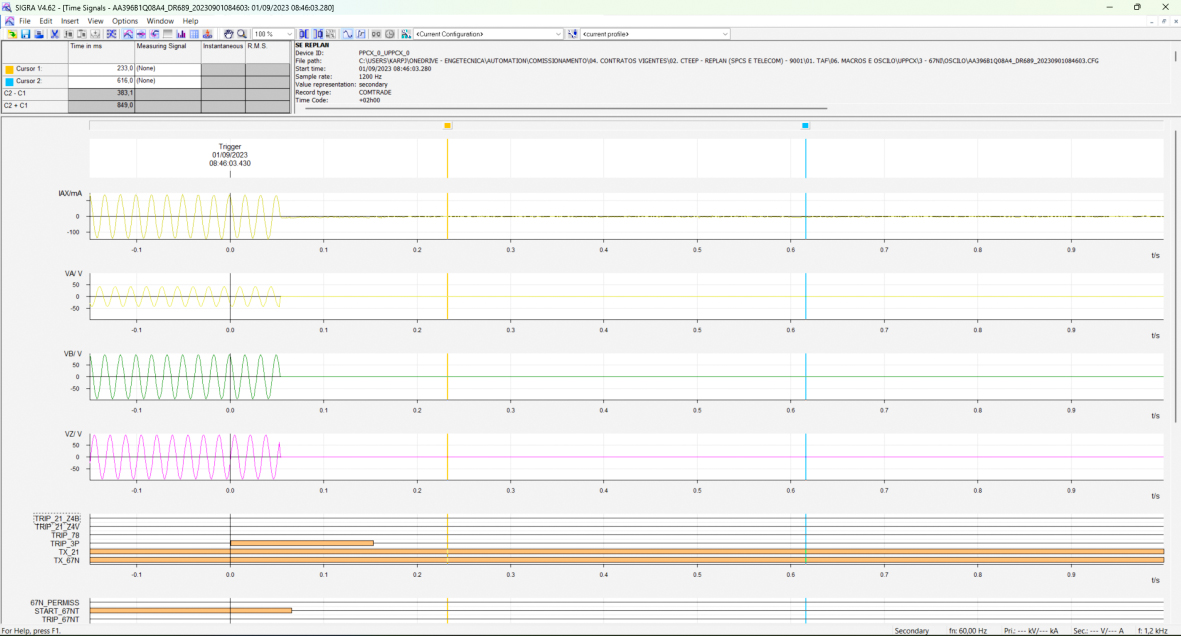Open the current profile dropdown
This screenshot has height=636, width=1181.
[724, 34]
